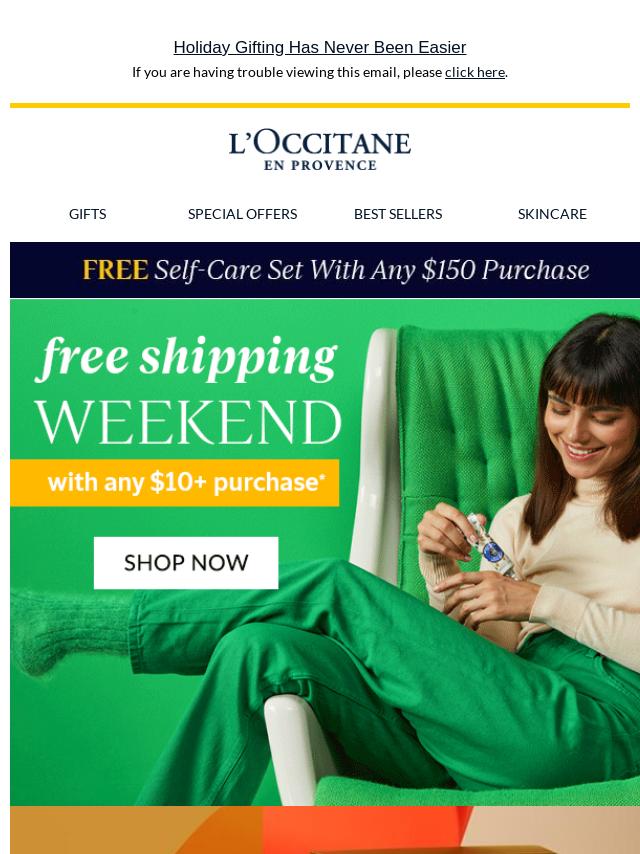This screenshot has width=640, height=854.
Task: Click the hand cream tube she holds
Action: click(490, 545)
